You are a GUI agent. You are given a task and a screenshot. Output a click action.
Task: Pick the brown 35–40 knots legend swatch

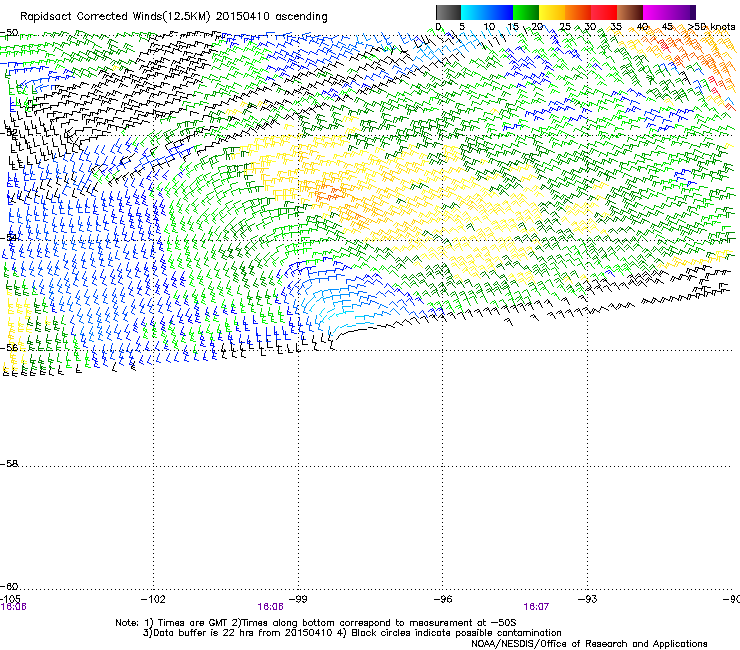pyautogui.click(x=630, y=12)
